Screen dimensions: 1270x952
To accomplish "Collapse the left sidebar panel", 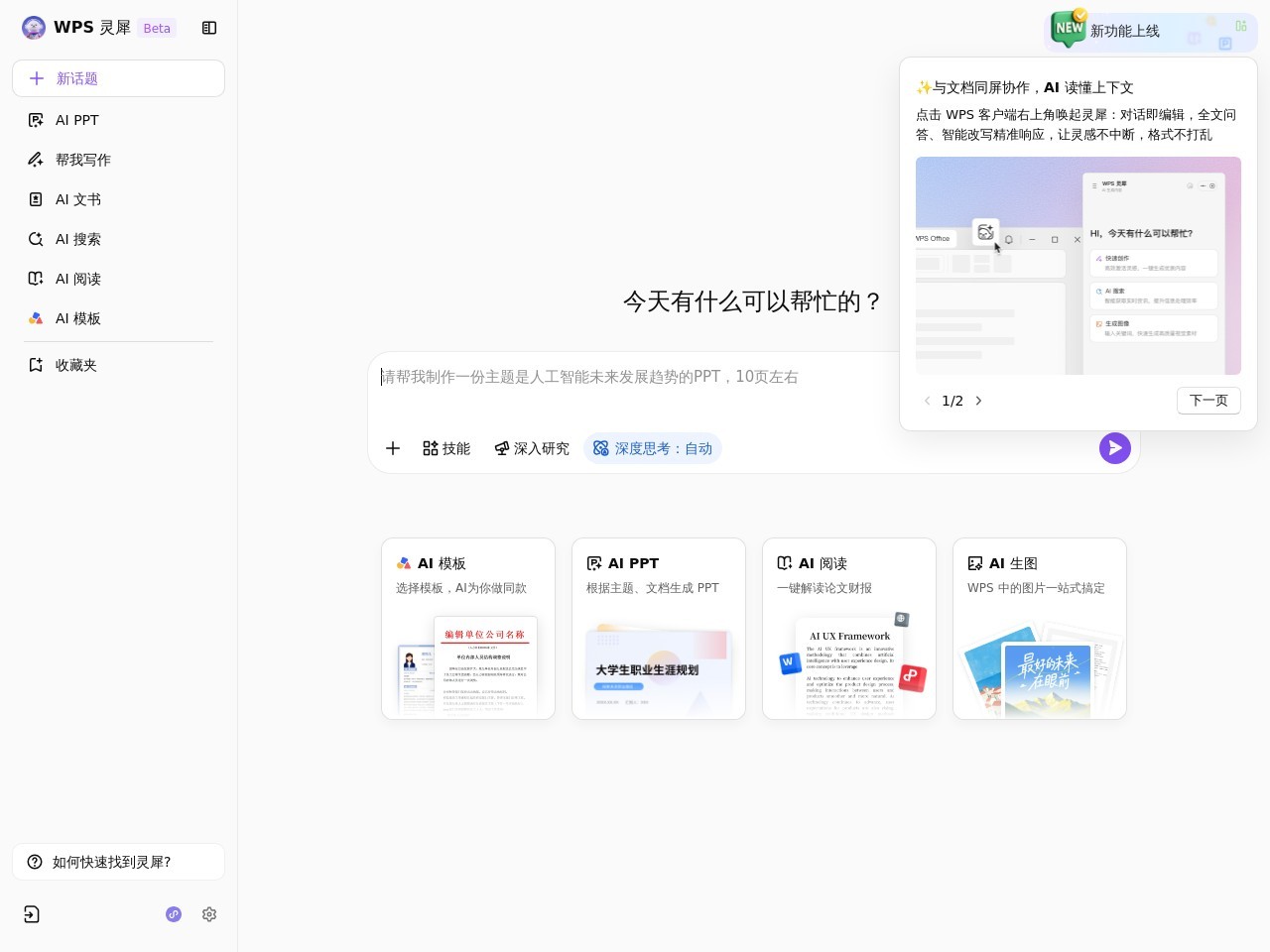I will click(x=209, y=28).
